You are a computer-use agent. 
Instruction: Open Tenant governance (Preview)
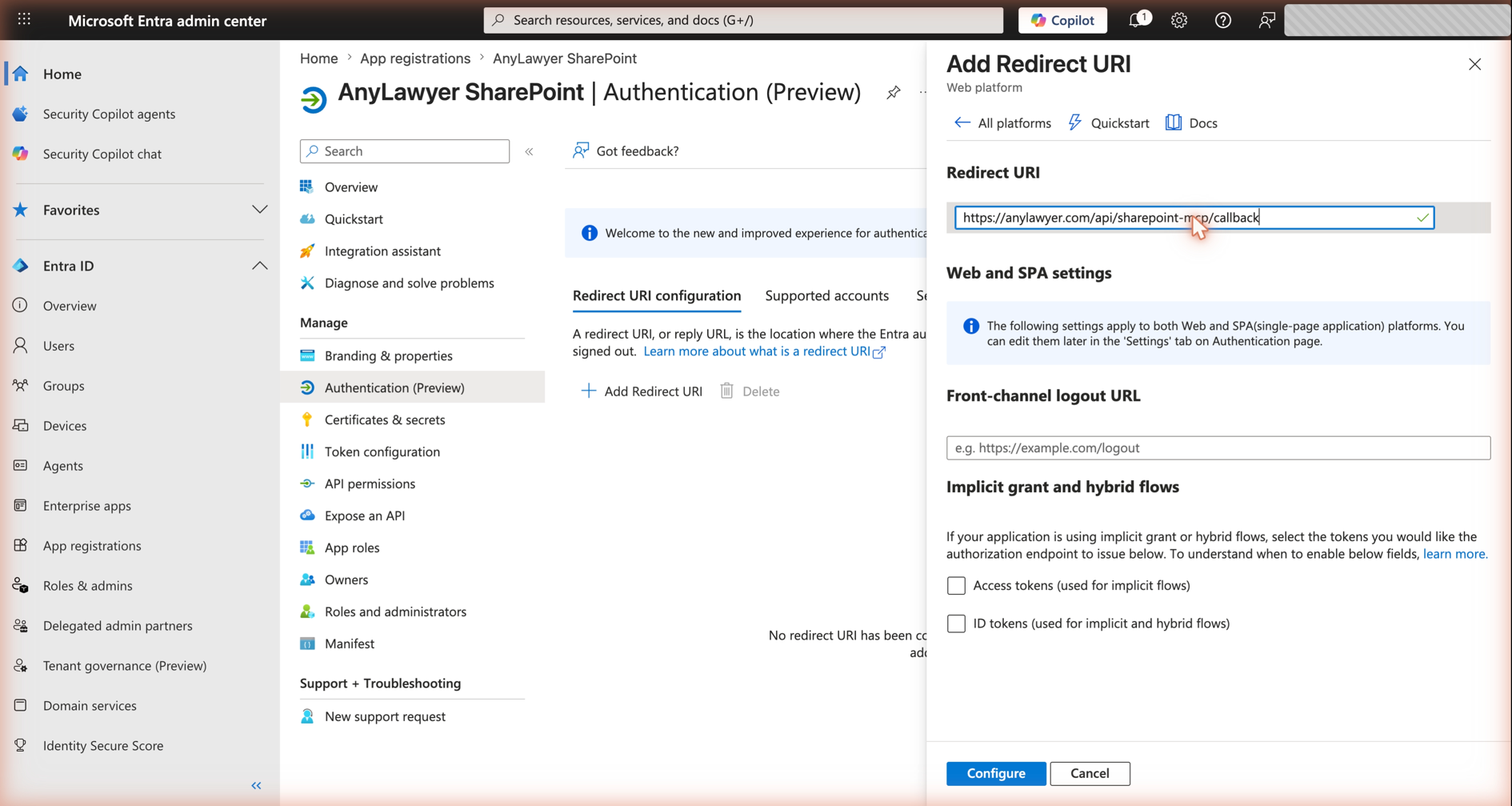point(125,666)
